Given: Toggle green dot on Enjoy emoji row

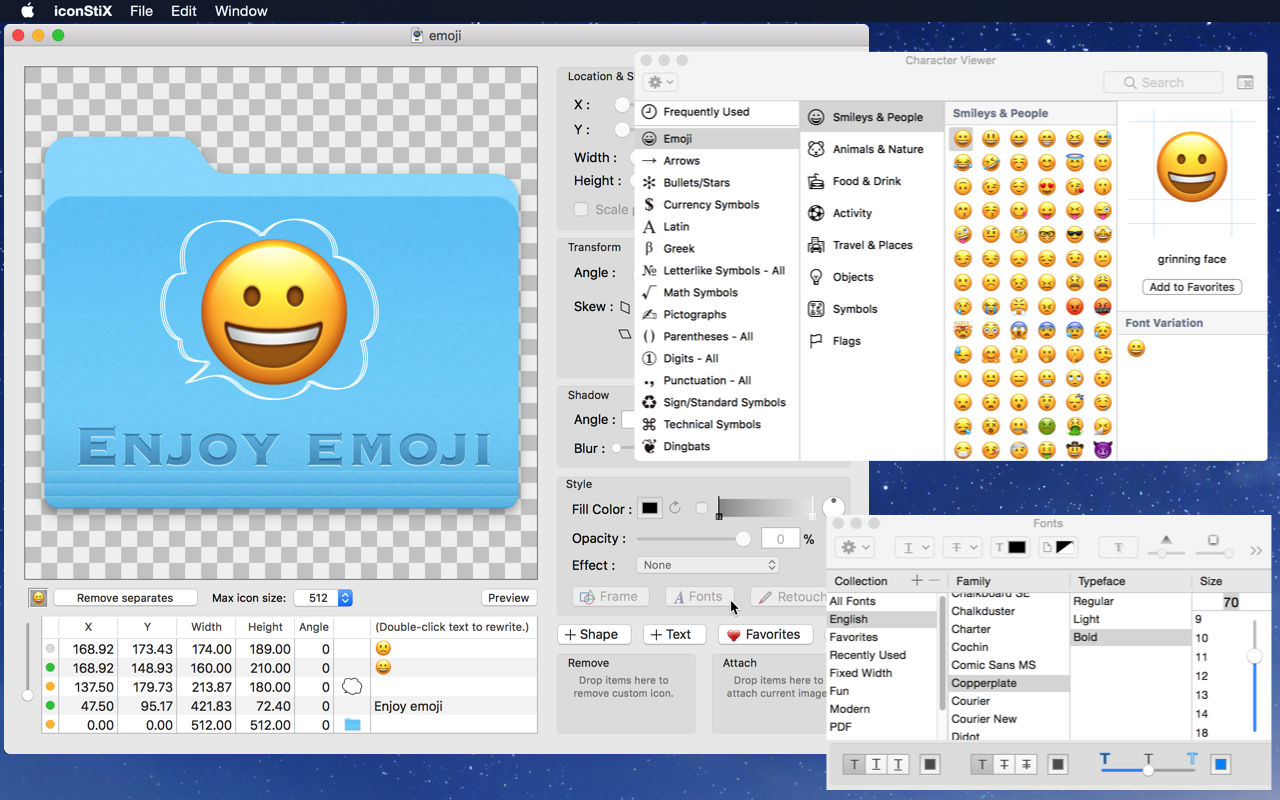Looking at the screenshot, I should 50,706.
